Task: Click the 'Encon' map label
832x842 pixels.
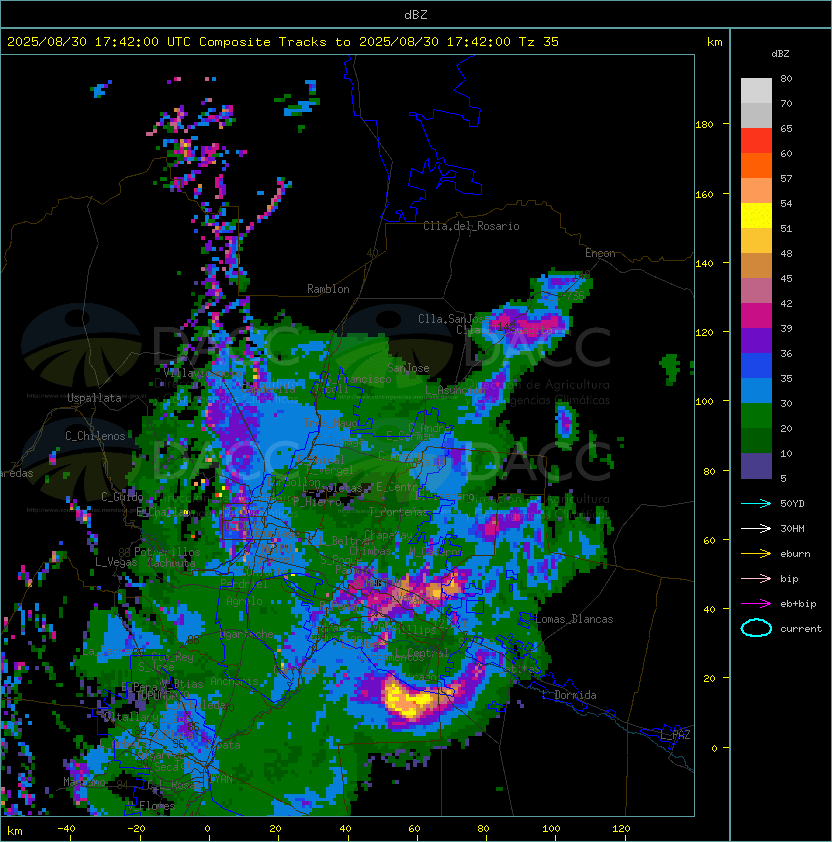Action: click(600, 253)
